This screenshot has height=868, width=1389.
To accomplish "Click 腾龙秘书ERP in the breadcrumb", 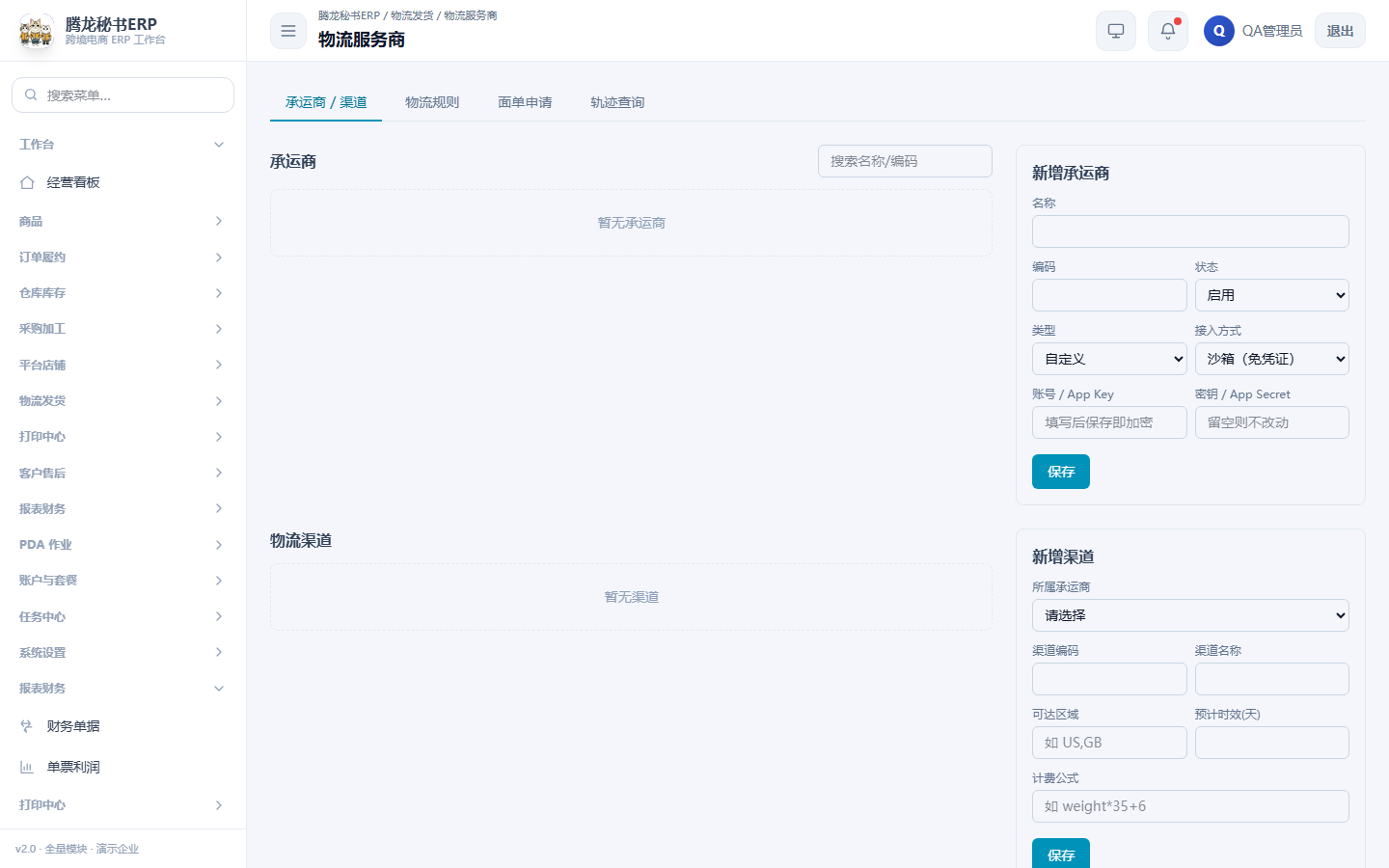I will pyautogui.click(x=349, y=15).
